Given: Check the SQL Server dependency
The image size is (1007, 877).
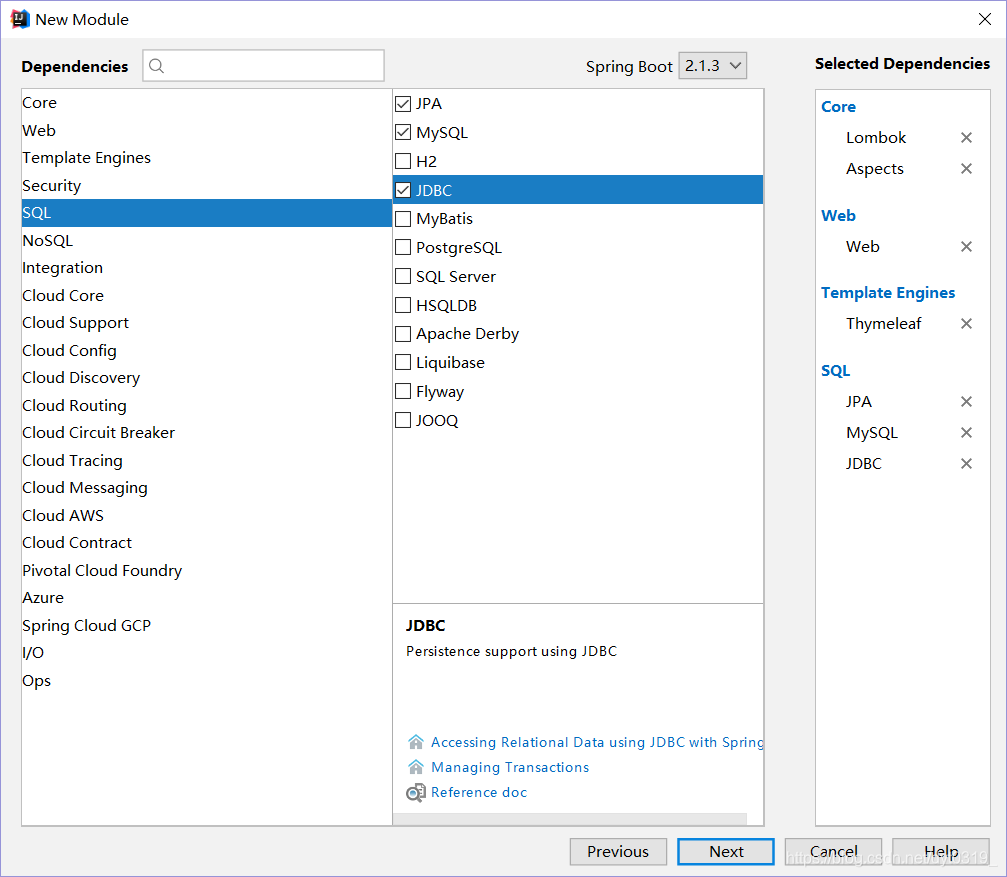Looking at the screenshot, I should coord(403,276).
